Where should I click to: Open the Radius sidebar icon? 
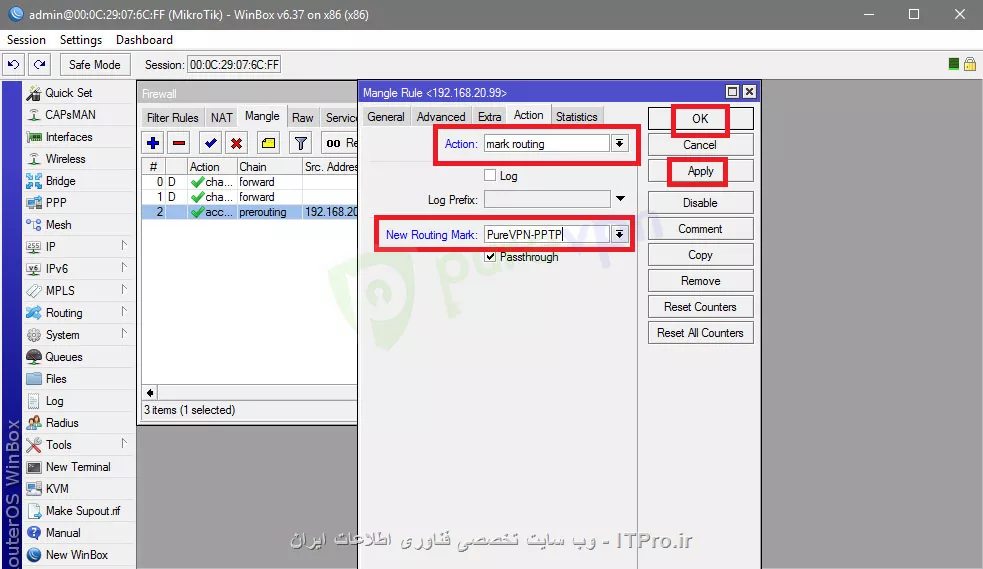click(x=34, y=423)
